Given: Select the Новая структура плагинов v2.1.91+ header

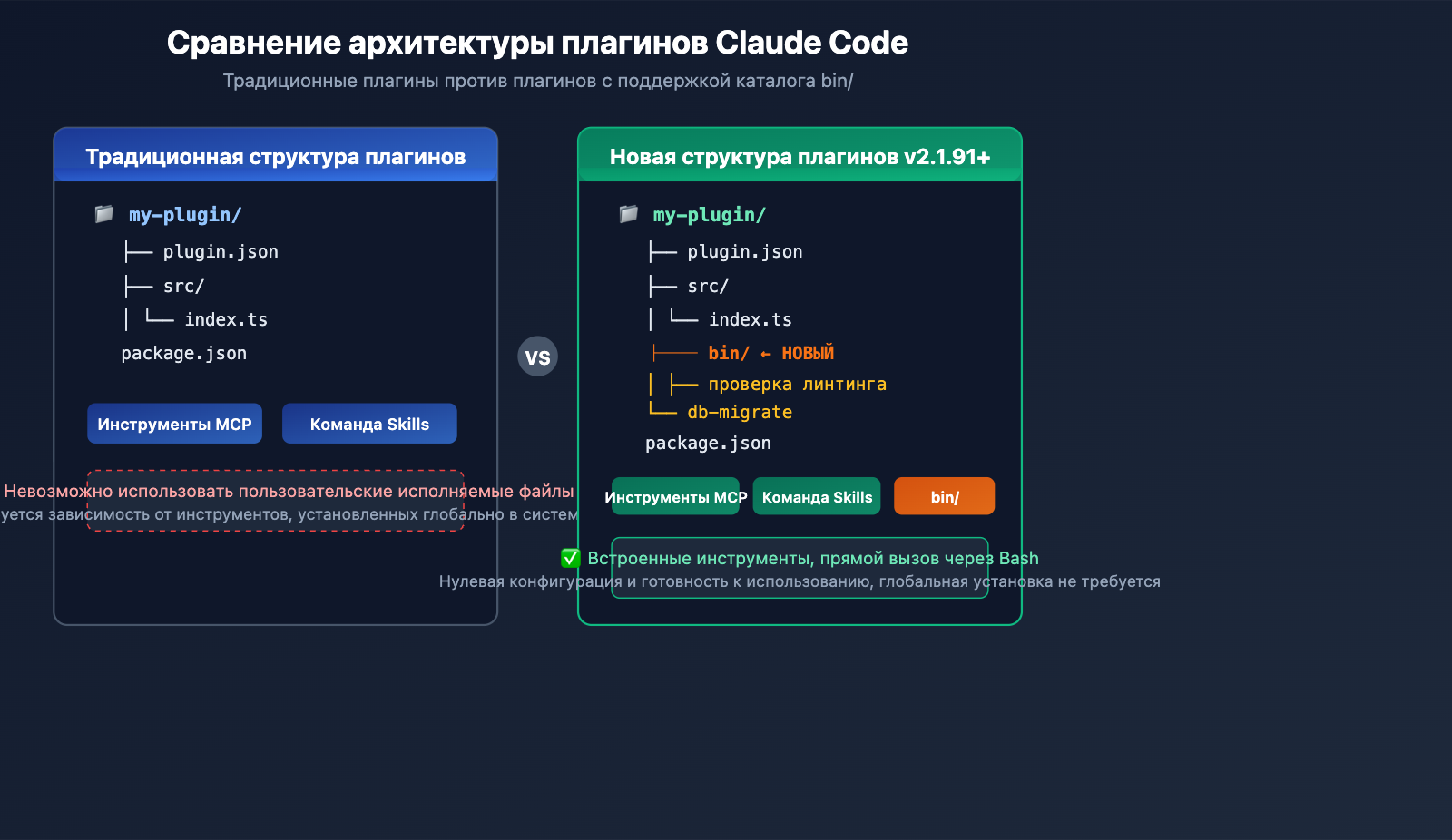Looking at the screenshot, I should [x=800, y=155].
